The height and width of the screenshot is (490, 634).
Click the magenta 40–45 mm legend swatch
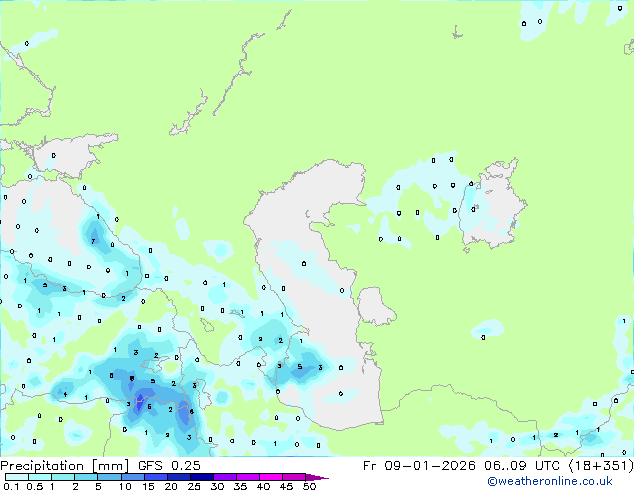[x=271, y=477]
